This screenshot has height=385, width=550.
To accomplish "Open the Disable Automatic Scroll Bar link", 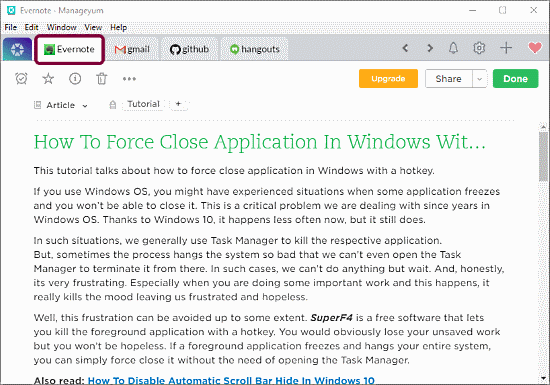I will click(231, 381).
